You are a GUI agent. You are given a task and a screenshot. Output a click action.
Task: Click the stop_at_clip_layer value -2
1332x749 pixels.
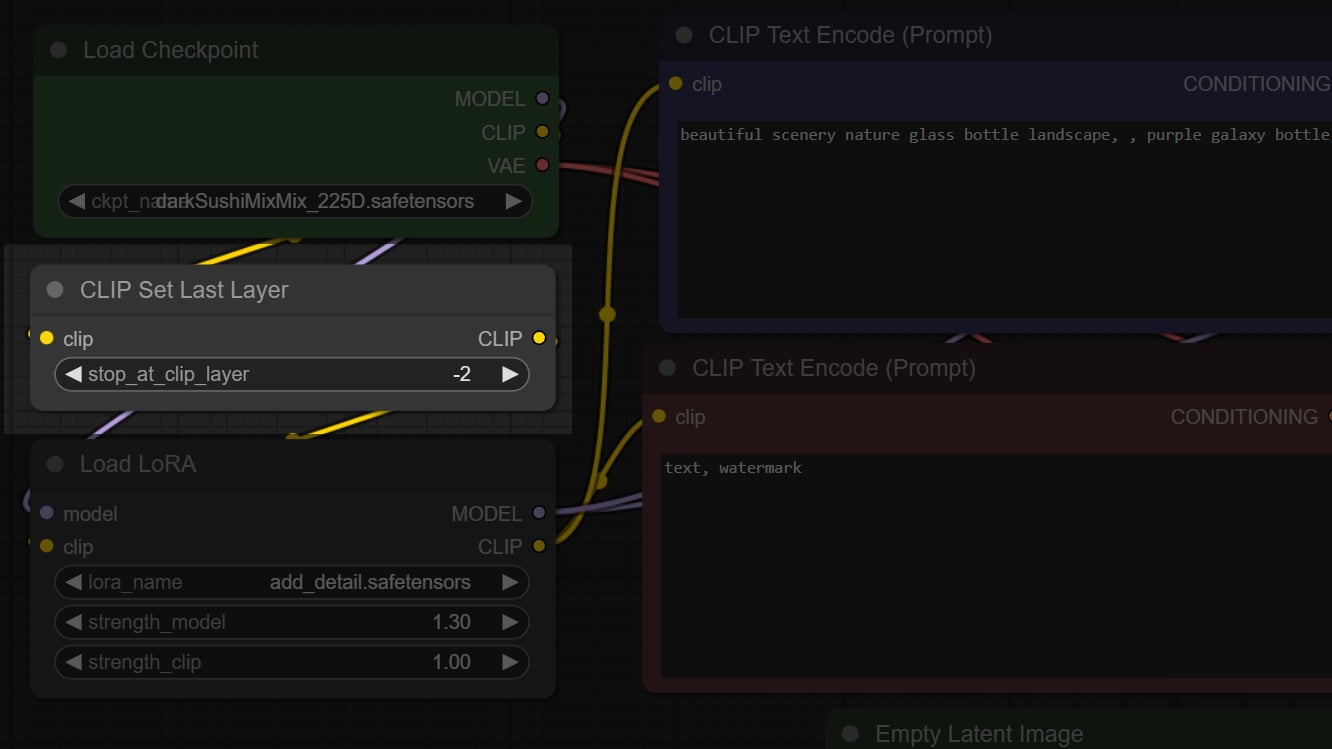(x=461, y=374)
